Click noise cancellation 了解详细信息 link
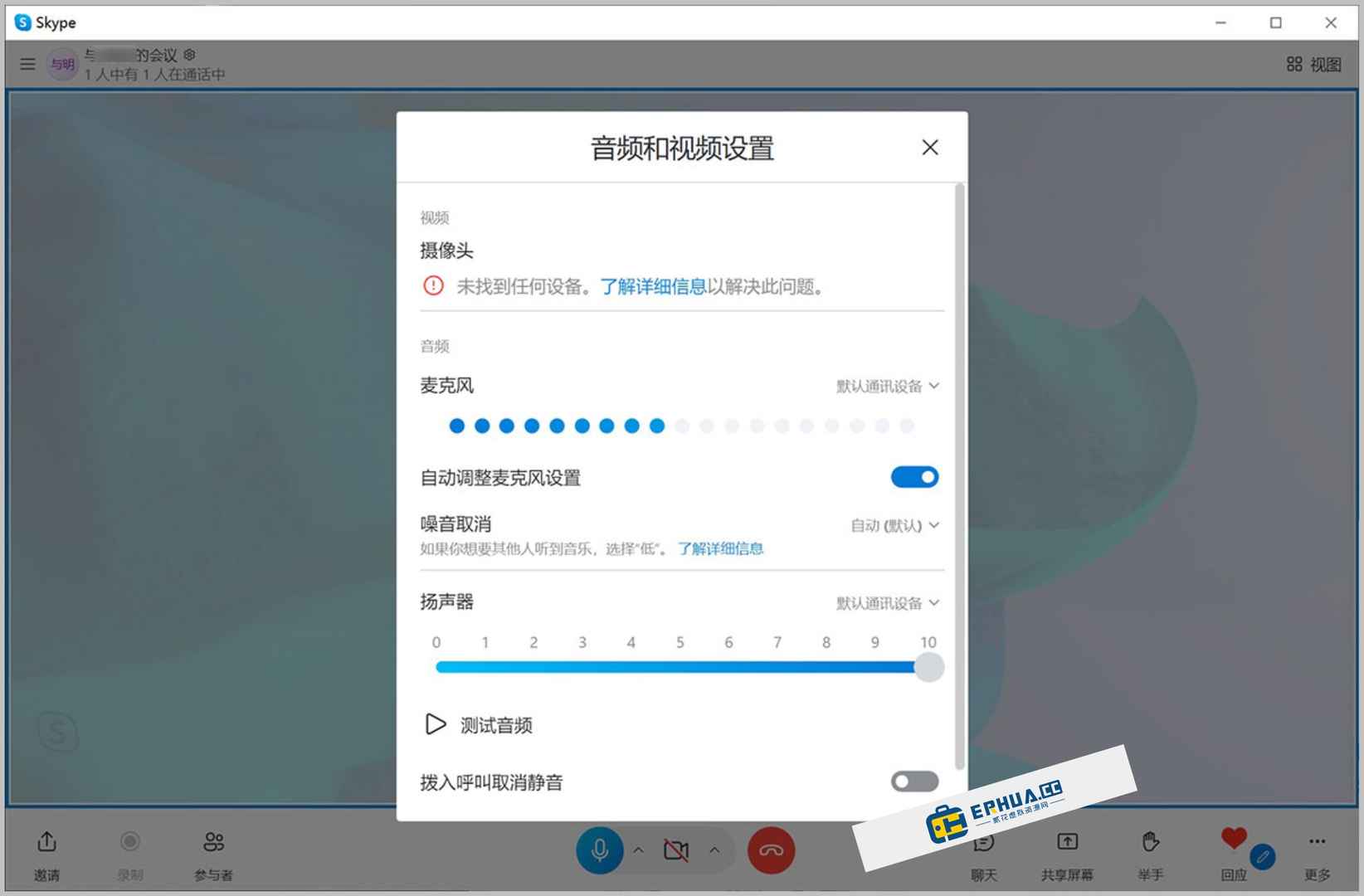1364x896 pixels. click(720, 548)
